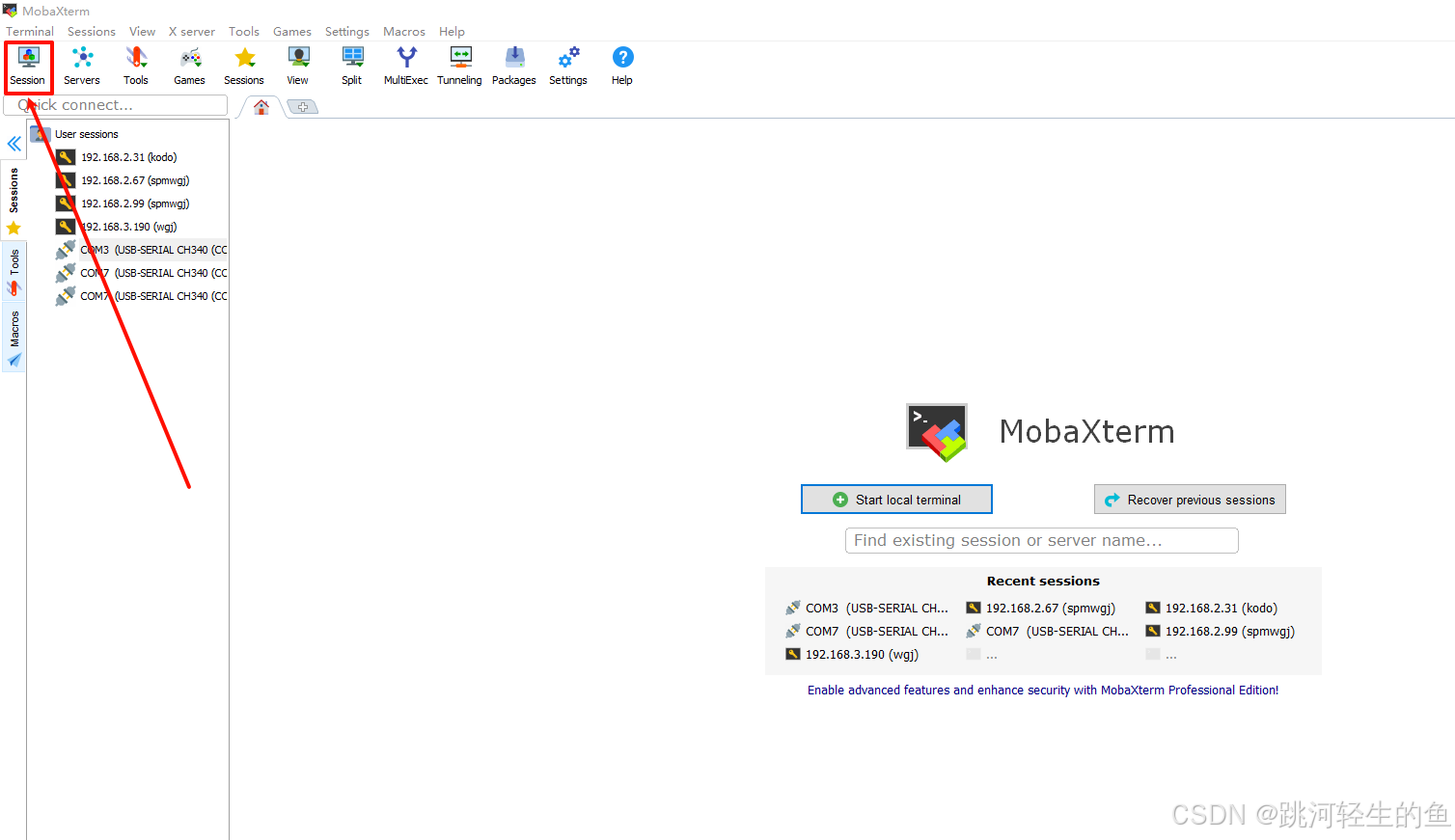The width and height of the screenshot is (1455, 840).
Task: Select the home tab with house icon
Action: pos(261,107)
